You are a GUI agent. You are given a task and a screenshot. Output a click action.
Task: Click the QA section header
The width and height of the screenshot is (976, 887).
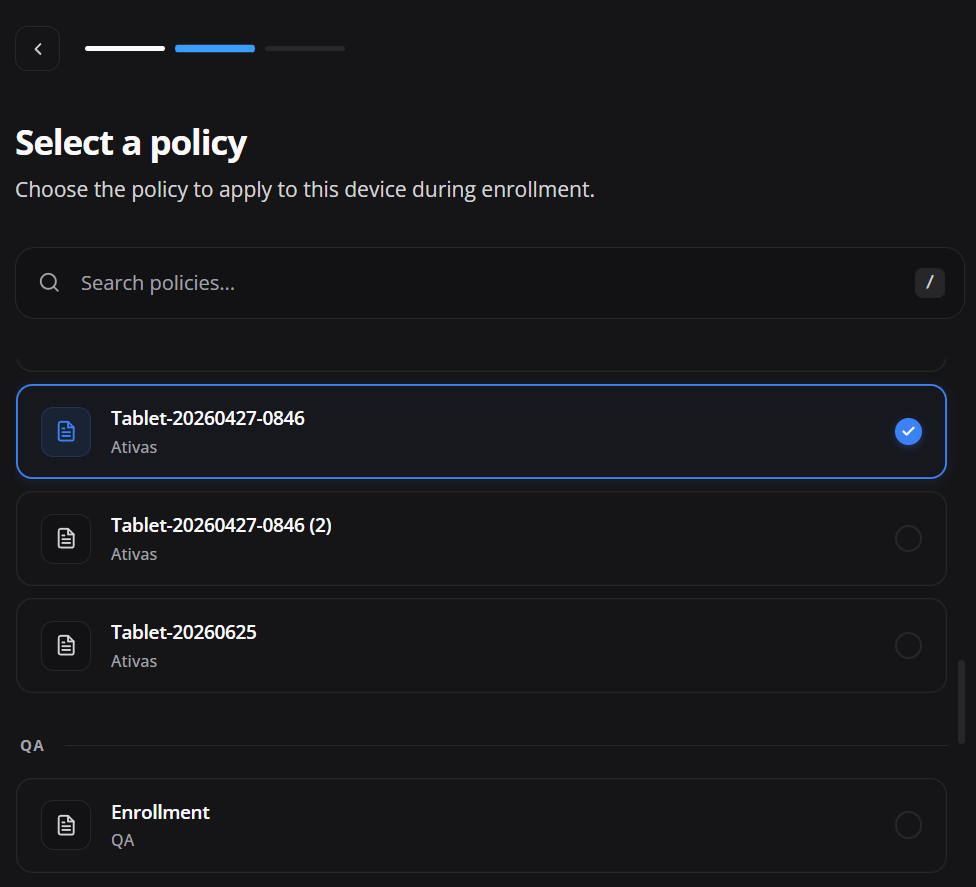point(32,746)
